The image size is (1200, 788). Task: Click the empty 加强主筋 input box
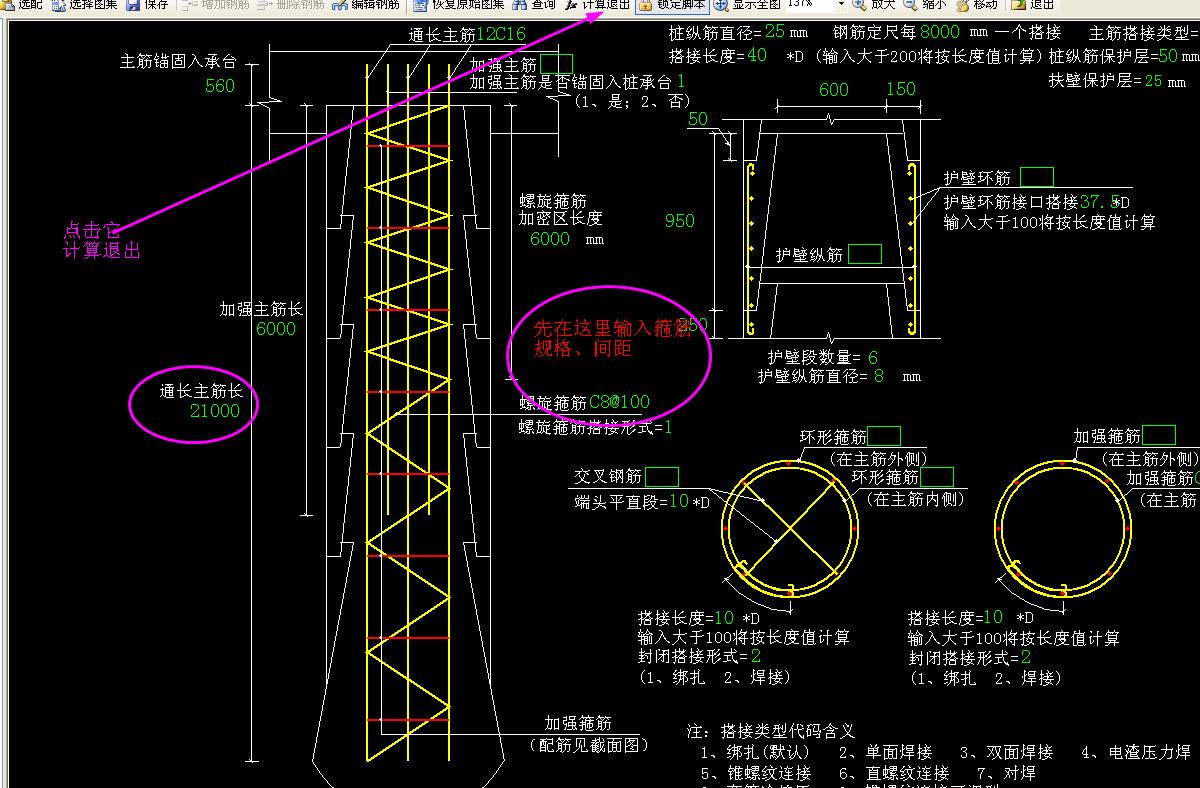point(557,65)
